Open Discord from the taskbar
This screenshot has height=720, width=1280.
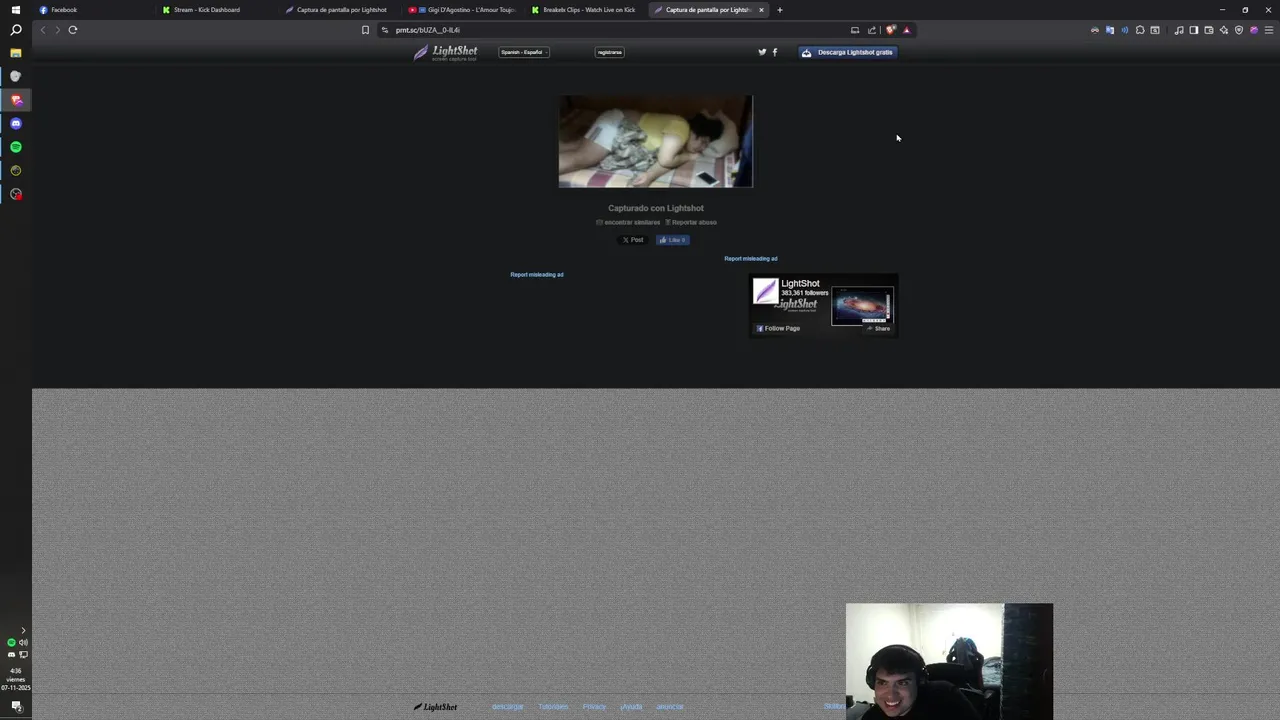click(x=15, y=123)
